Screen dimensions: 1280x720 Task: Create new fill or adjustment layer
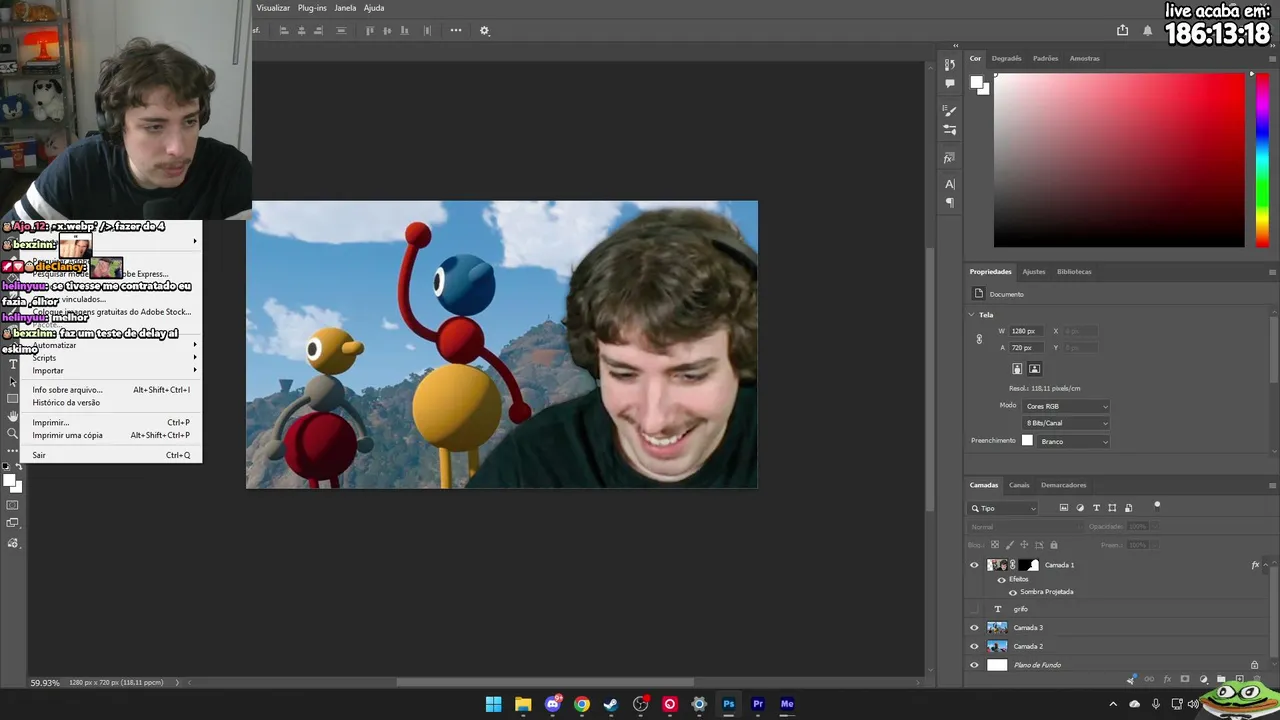click(1203, 680)
